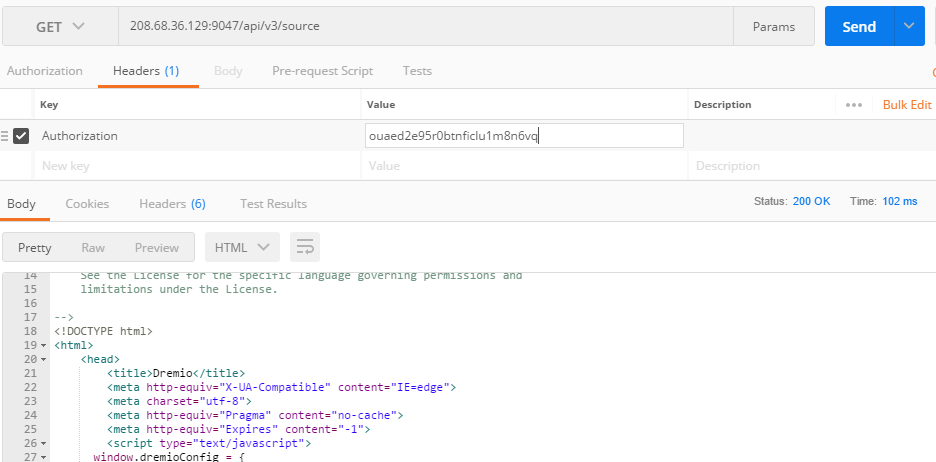
Task: Collapse the script tag at line 26
Action: click(x=44, y=443)
